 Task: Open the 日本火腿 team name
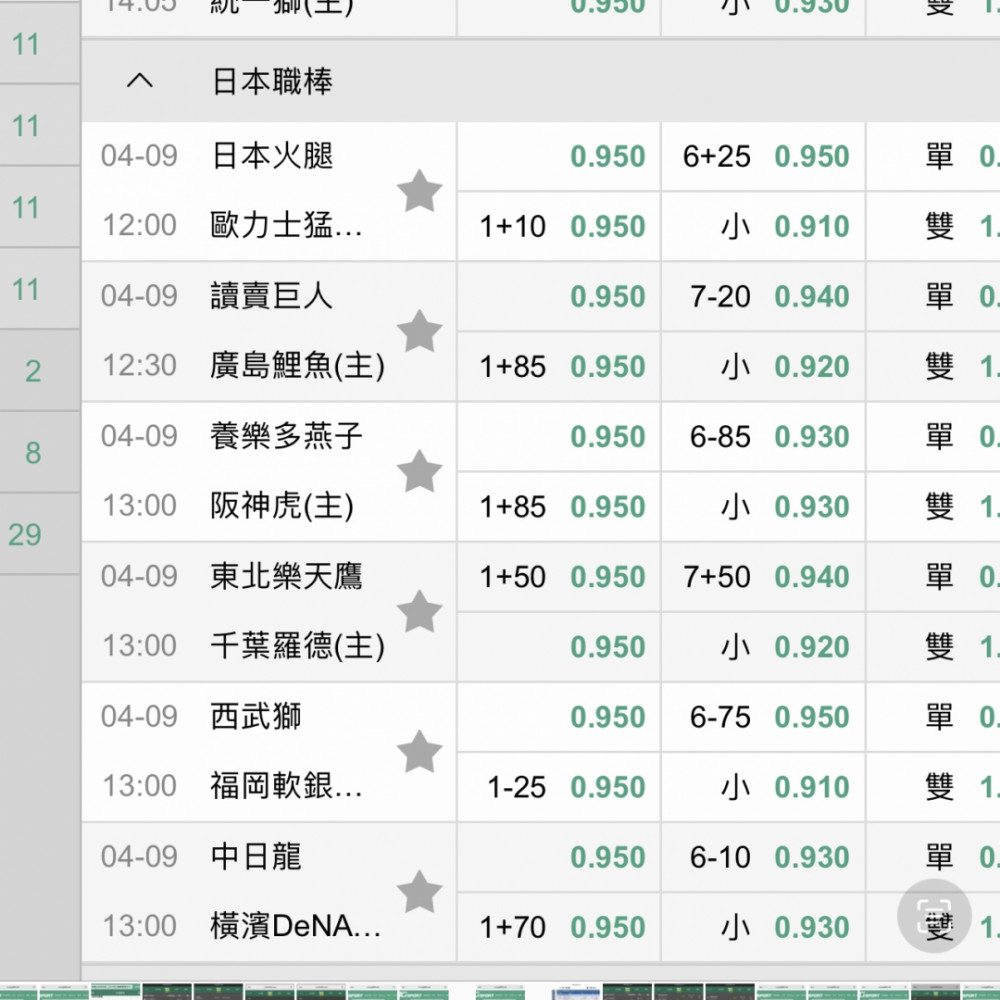click(x=272, y=156)
